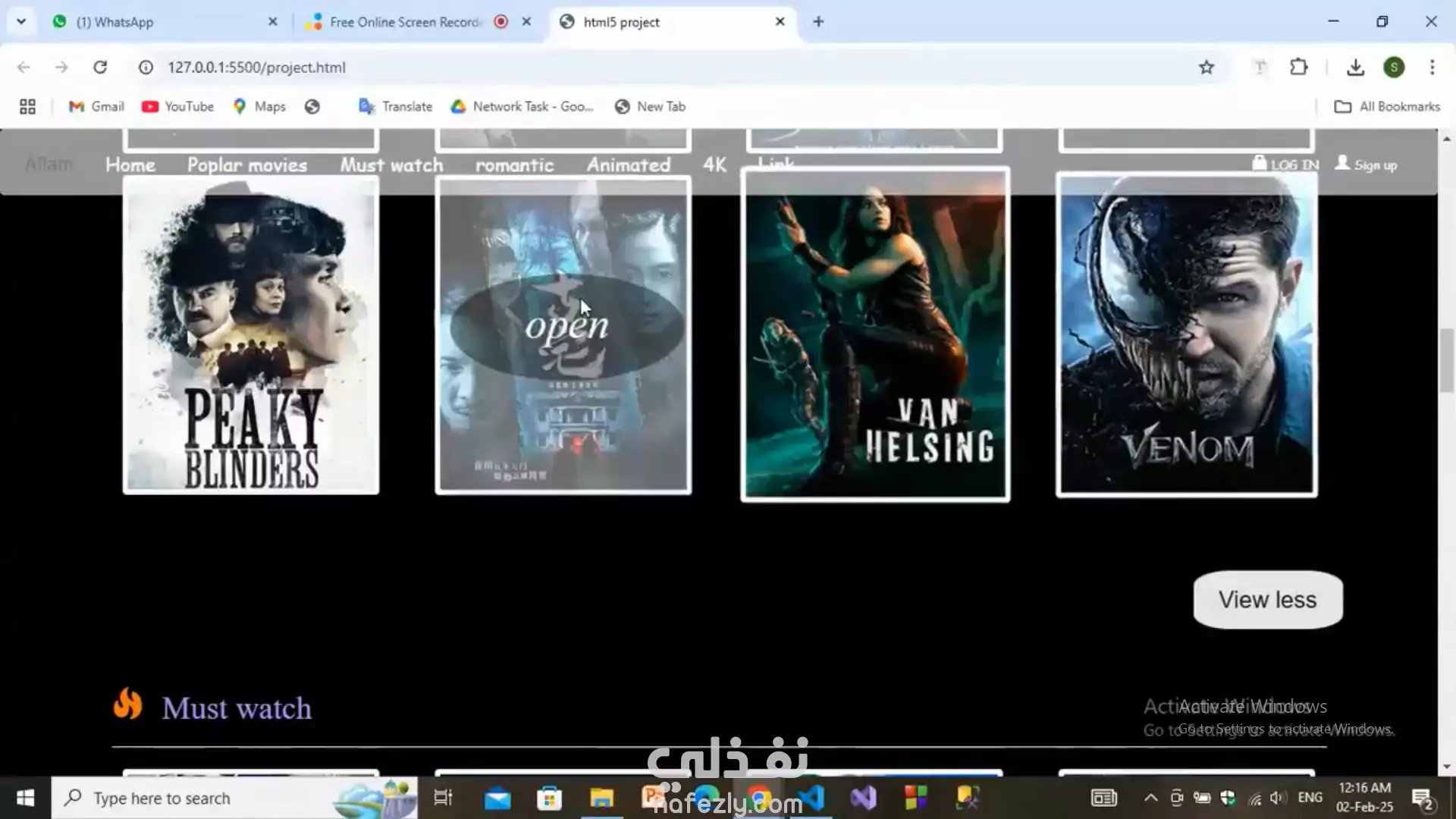Open the Venom poster
1456x819 pixels.
click(1187, 334)
